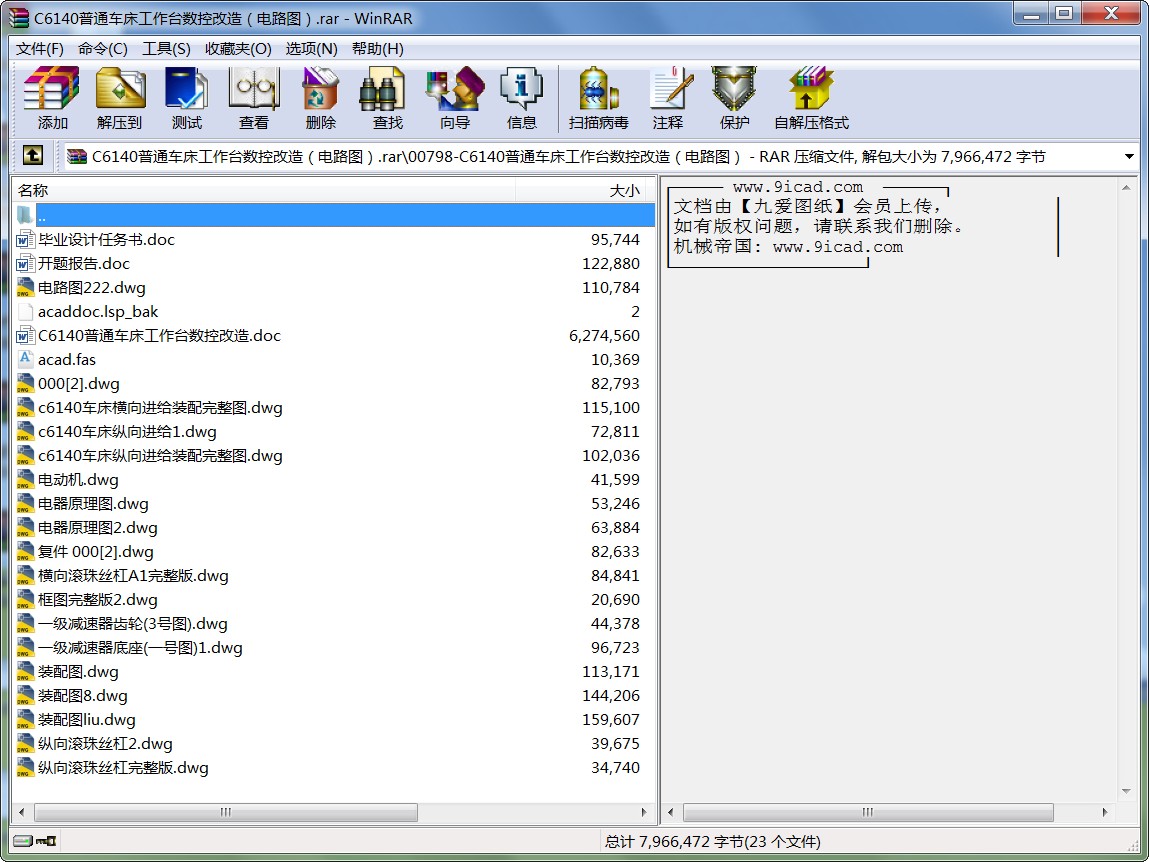
Task: Click the DWG icon of 电路图222.dwg
Action: point(26,287)
